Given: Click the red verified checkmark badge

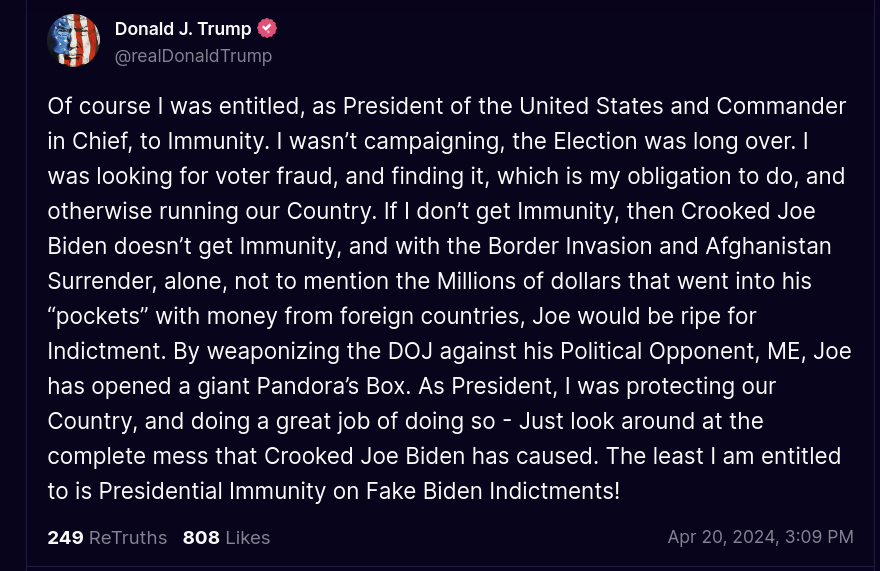Looking at the screenshot, I should tap(267, 28).
